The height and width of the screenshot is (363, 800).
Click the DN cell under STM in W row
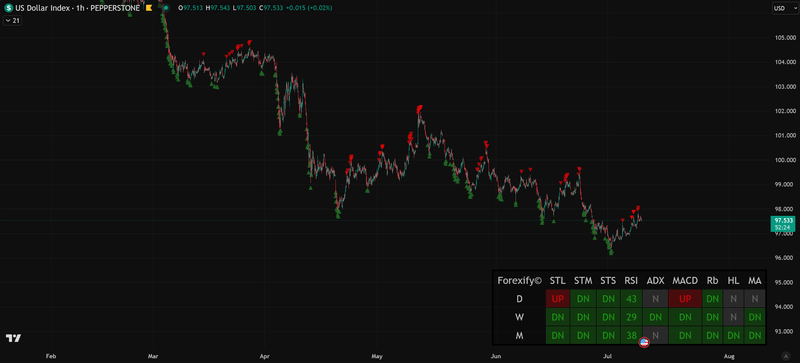(583, 317)
